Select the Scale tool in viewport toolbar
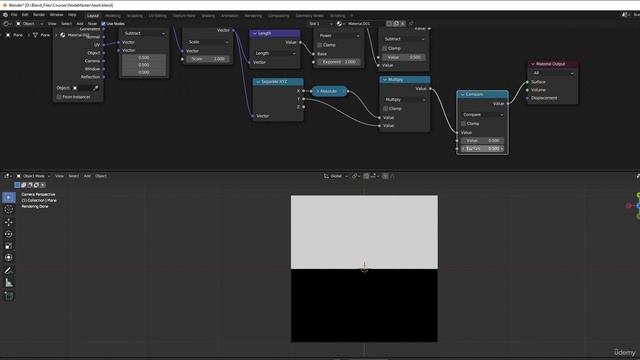The height and width of the screenshot is (360, 640). [x=9, y=246]
